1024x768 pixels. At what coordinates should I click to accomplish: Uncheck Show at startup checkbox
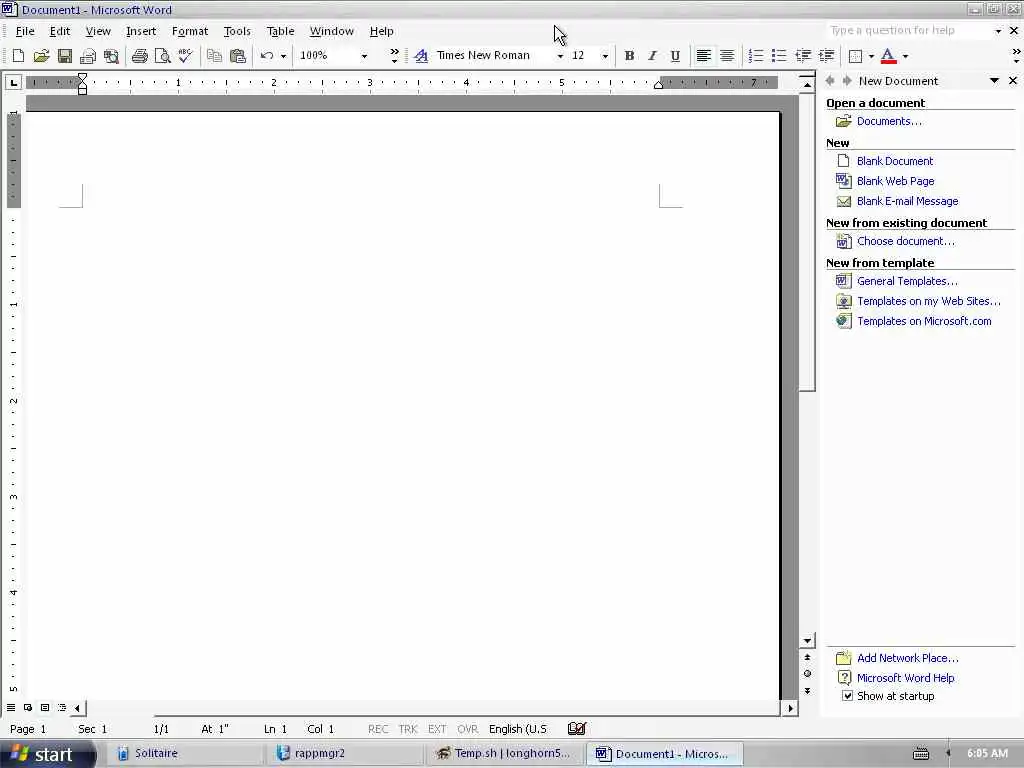(x=847, y=696)
